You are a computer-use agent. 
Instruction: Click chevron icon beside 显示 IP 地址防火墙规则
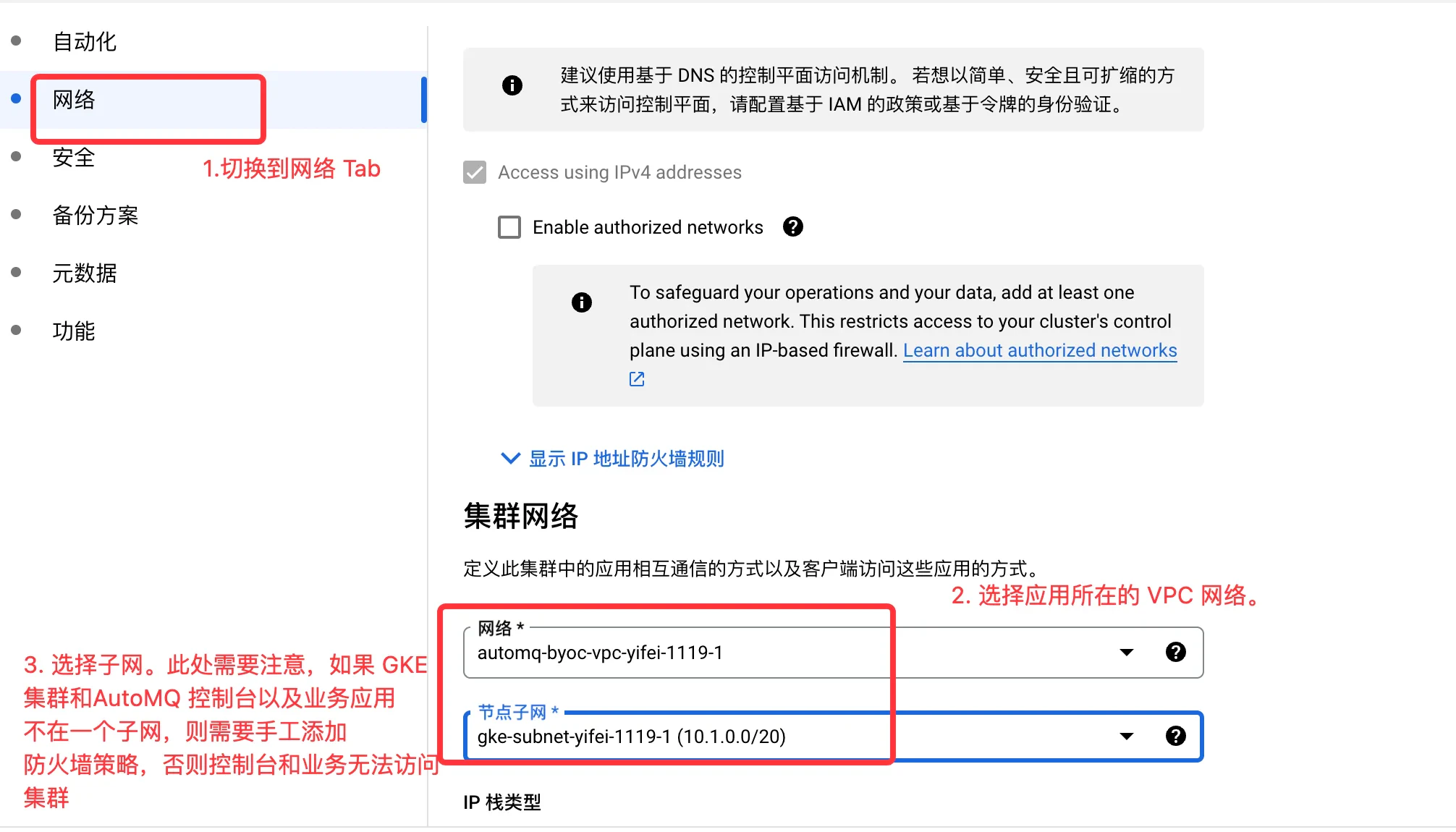pyautogui.click(x=510, y=459)
